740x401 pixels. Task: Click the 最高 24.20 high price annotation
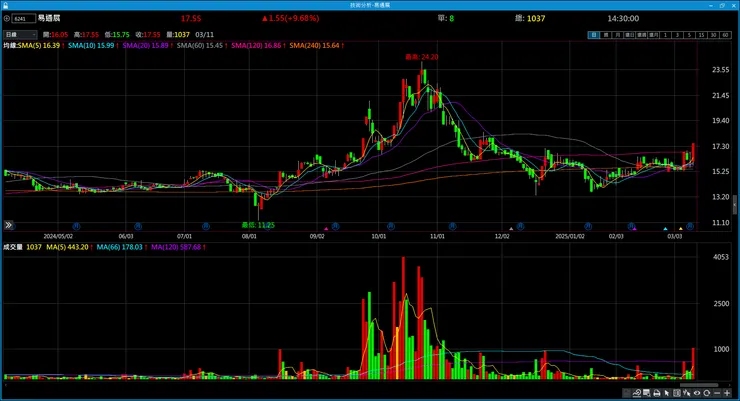click(x=421, y=57)
